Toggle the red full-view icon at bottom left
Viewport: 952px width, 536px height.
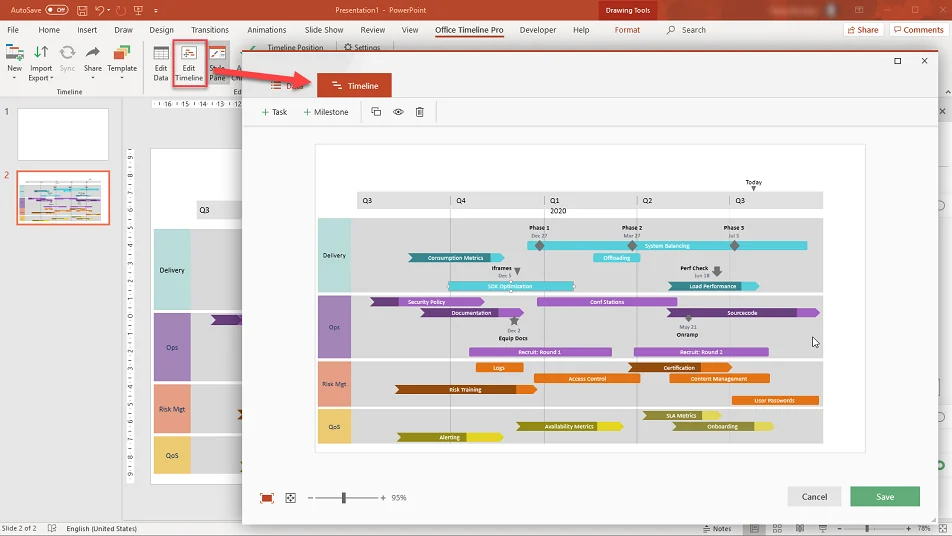(267, 497)
